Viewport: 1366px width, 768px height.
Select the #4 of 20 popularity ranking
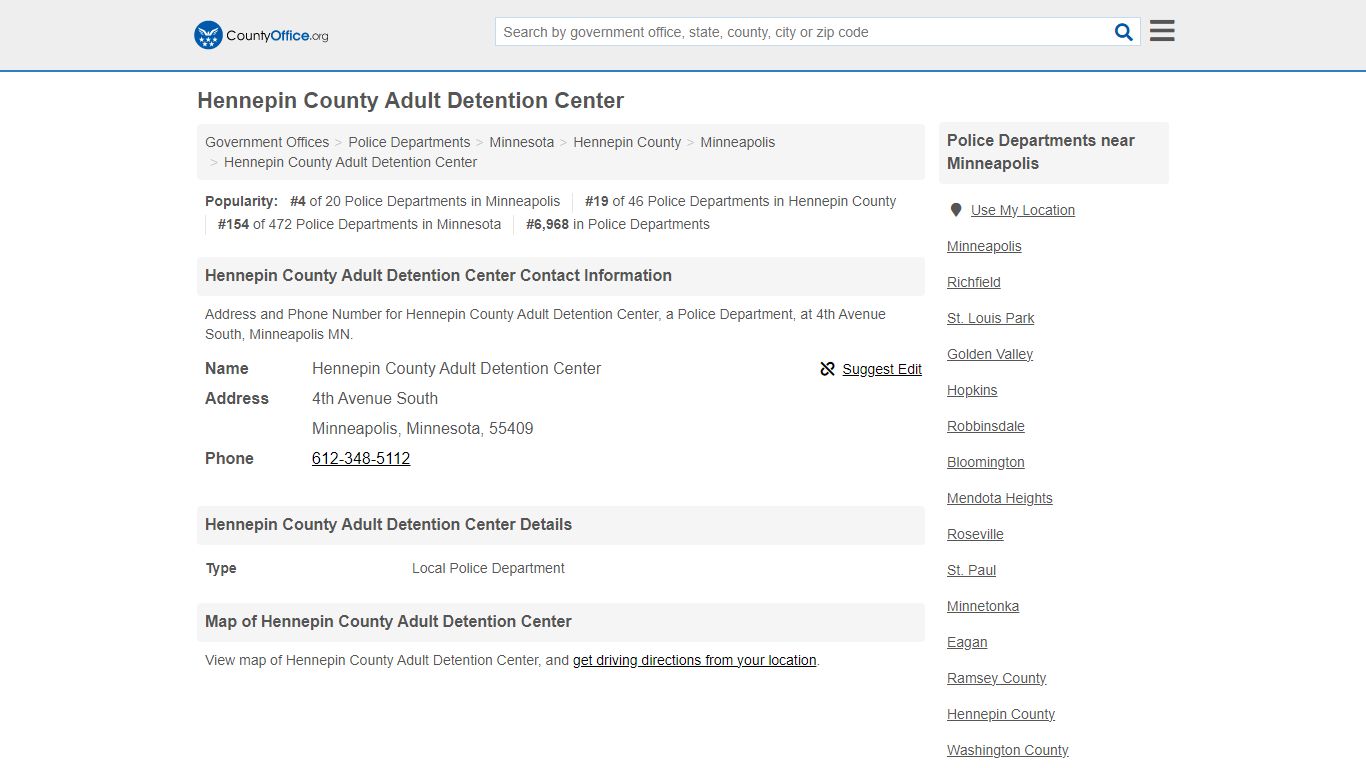(x=425, y=201)
